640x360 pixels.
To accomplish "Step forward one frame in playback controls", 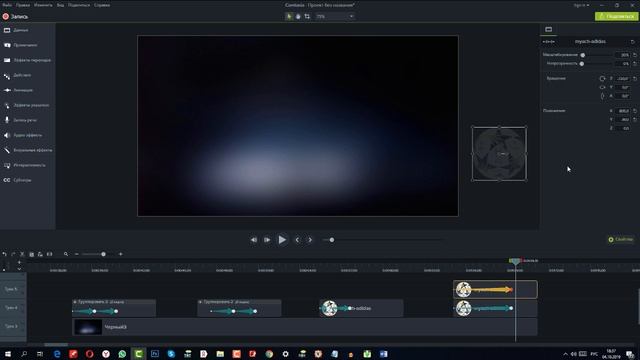I will [x=267, y=240].
